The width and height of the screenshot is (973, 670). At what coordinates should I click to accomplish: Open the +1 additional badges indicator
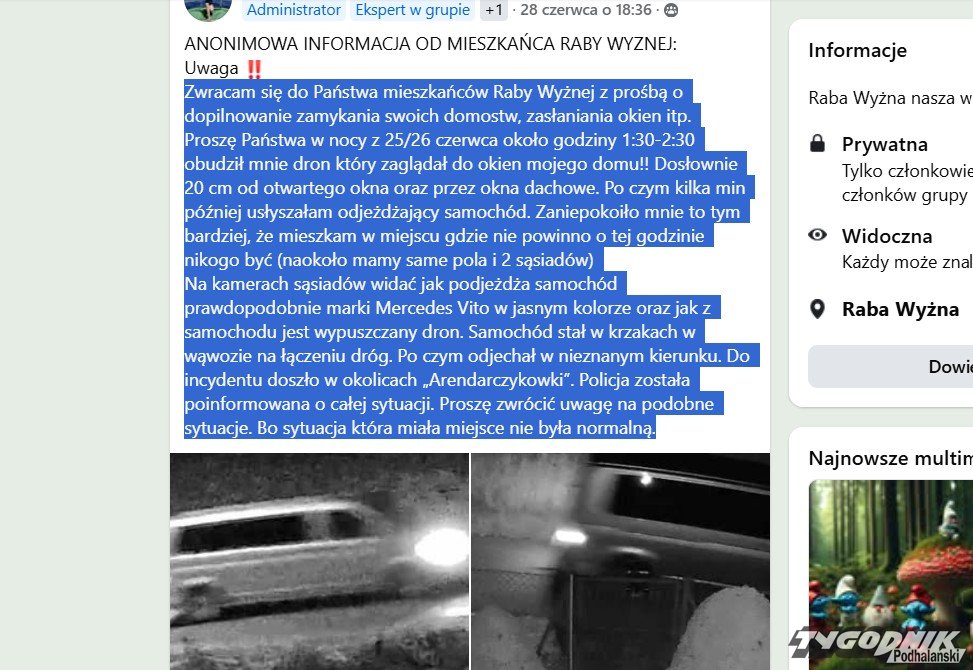494,10
